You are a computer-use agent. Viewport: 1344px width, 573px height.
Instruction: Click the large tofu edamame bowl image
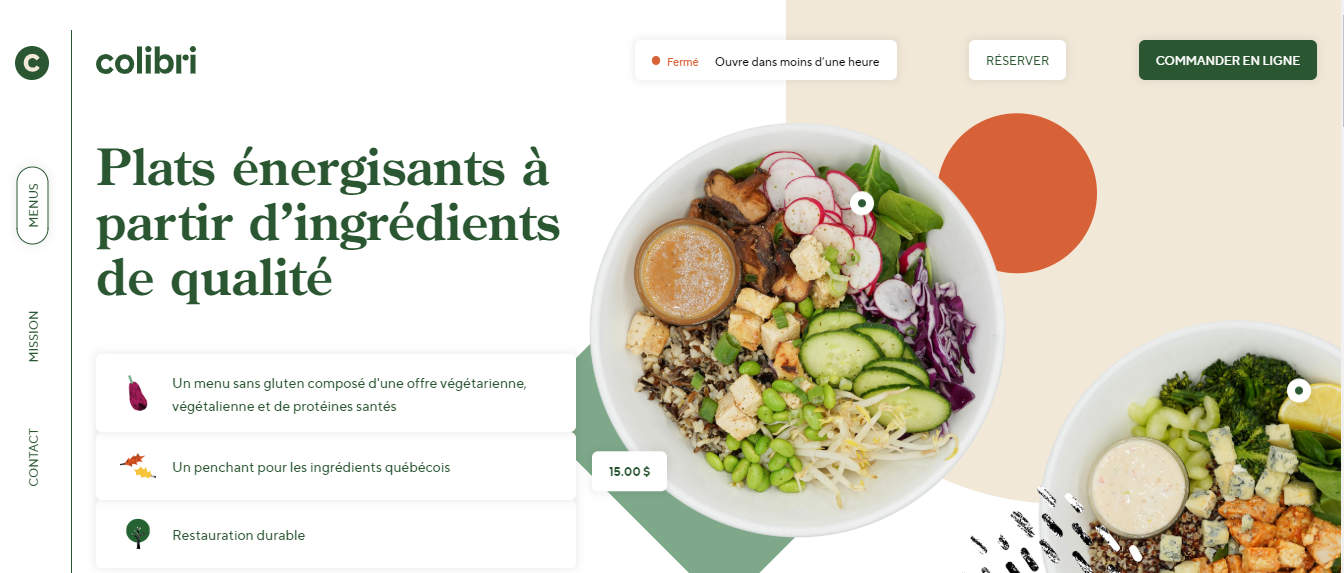797,330
